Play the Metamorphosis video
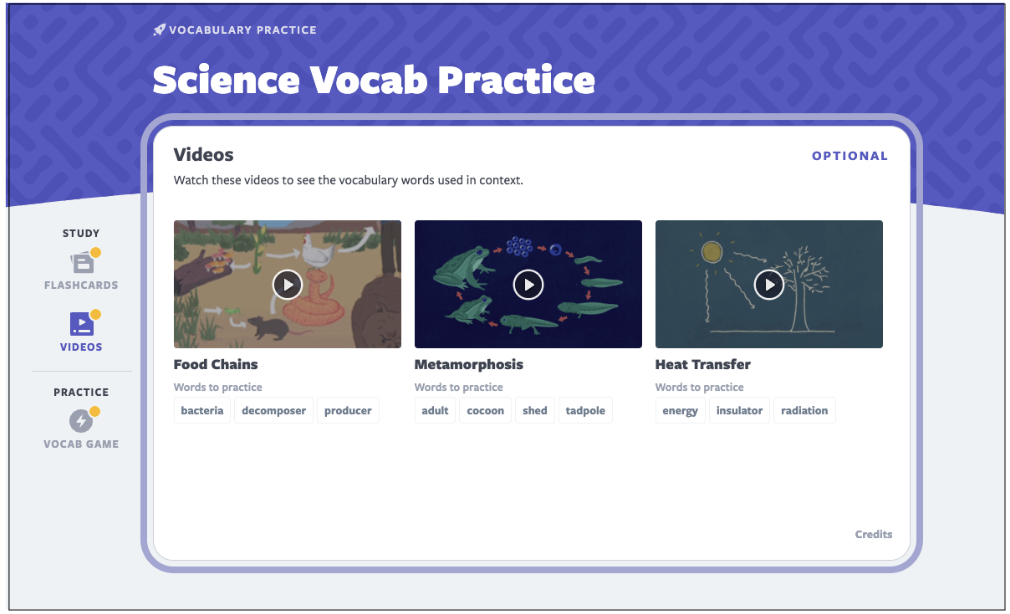1010x614 pixels. (528, 285)
